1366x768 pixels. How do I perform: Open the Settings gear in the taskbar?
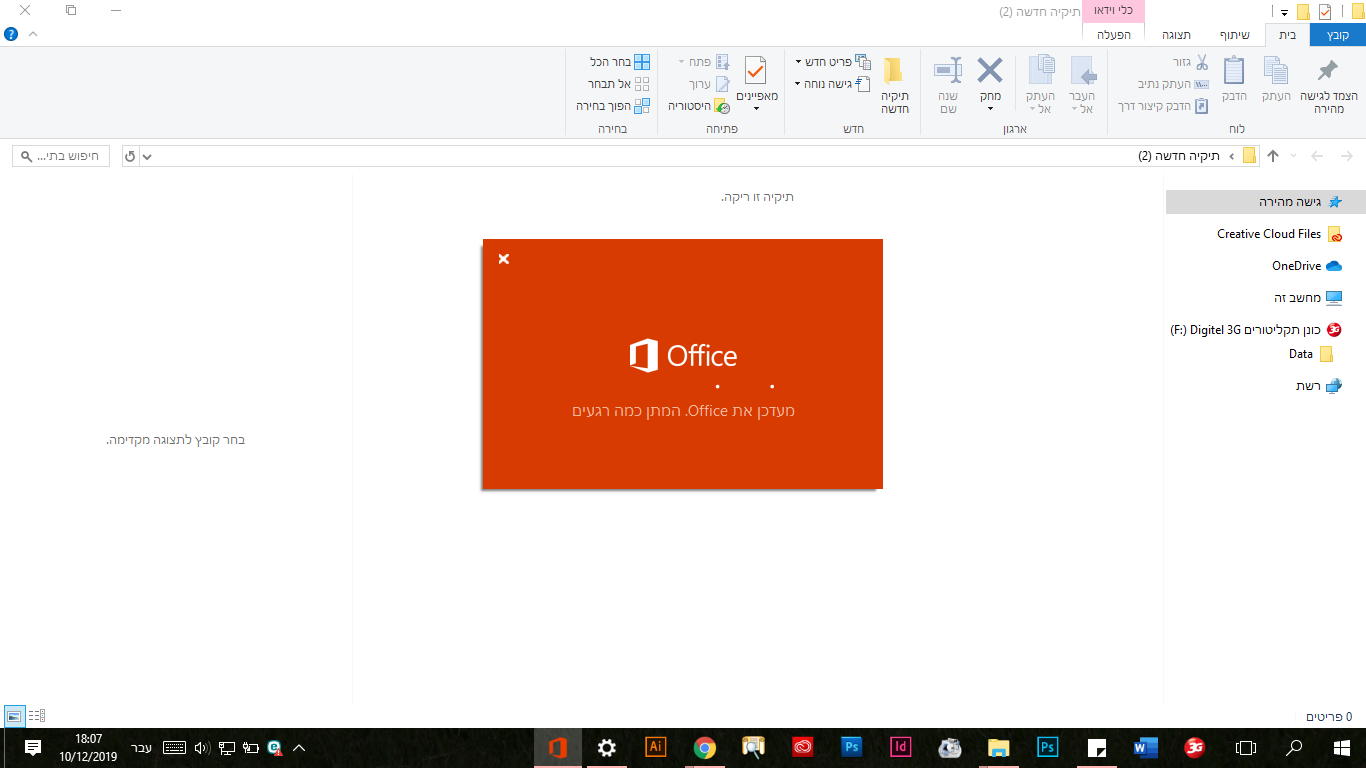point(607,747)
